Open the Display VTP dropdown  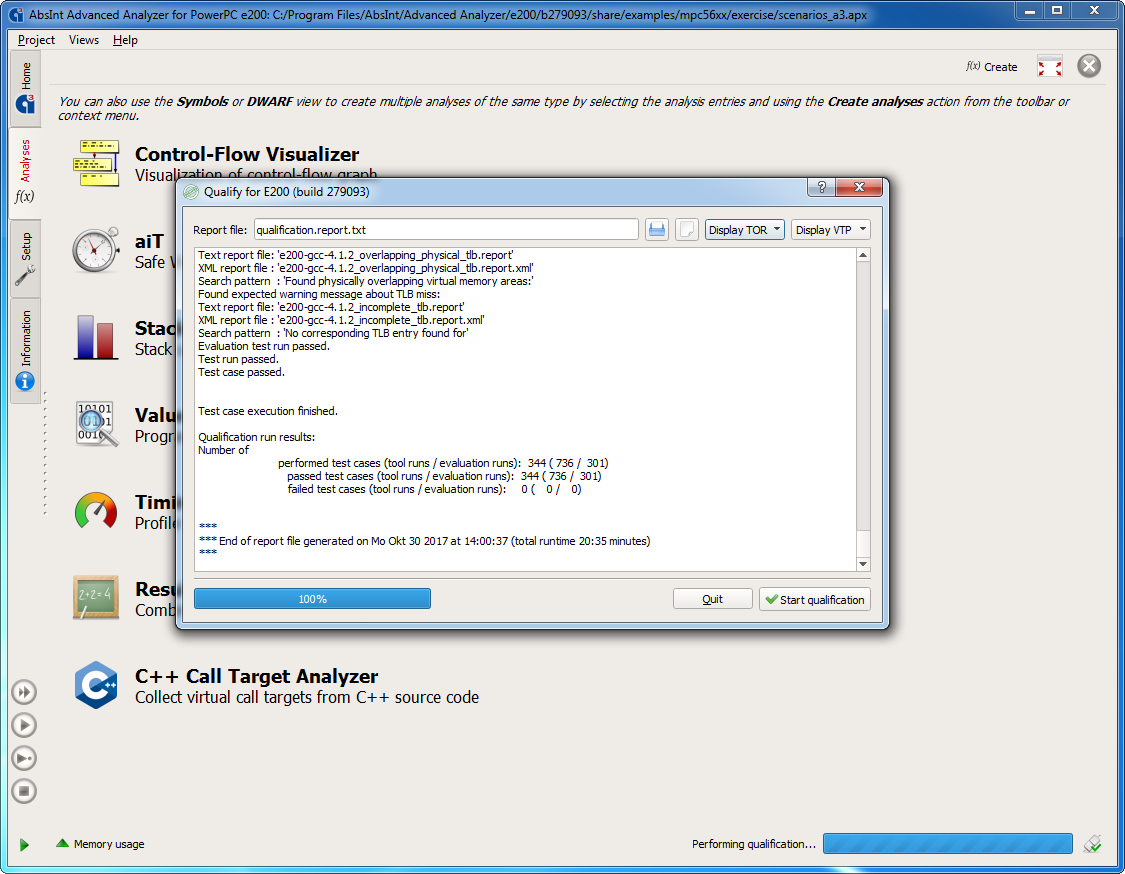[830, 230]
